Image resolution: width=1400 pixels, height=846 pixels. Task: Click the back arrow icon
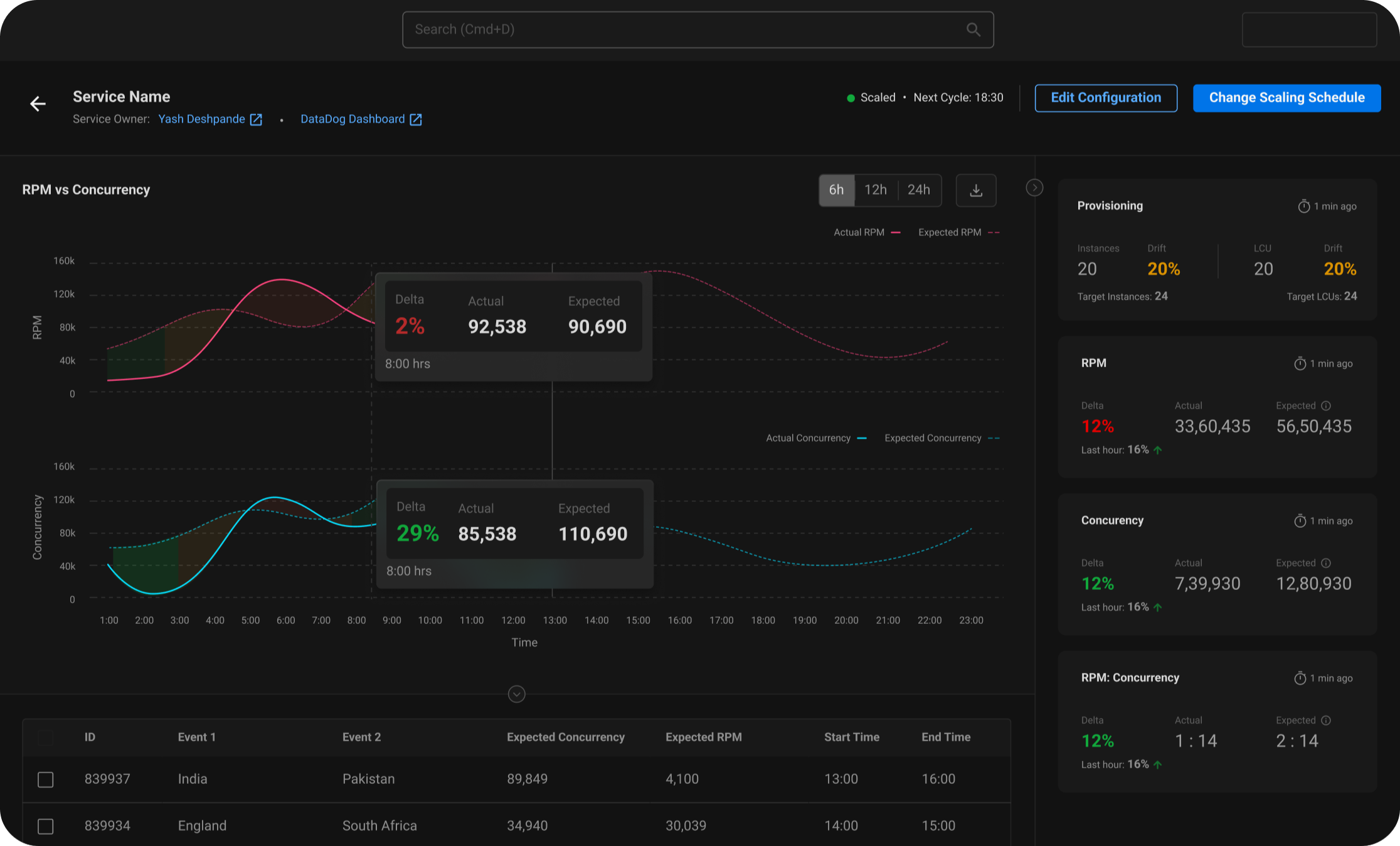pyautogui.click(x=38, y=104)
